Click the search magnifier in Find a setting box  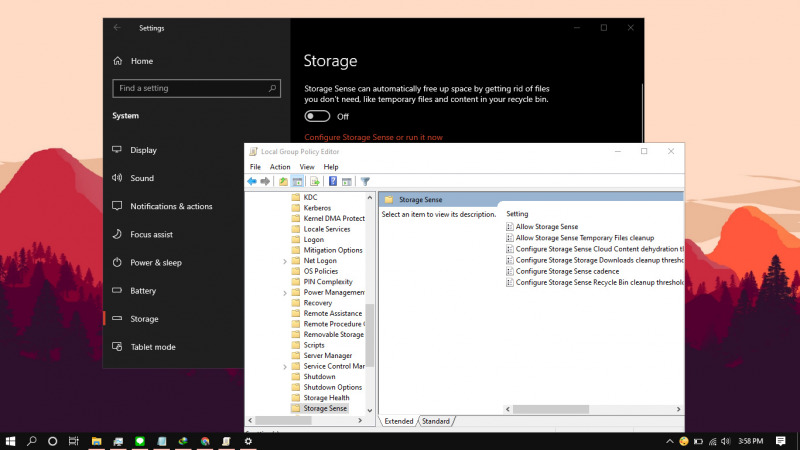pos(272,88)
